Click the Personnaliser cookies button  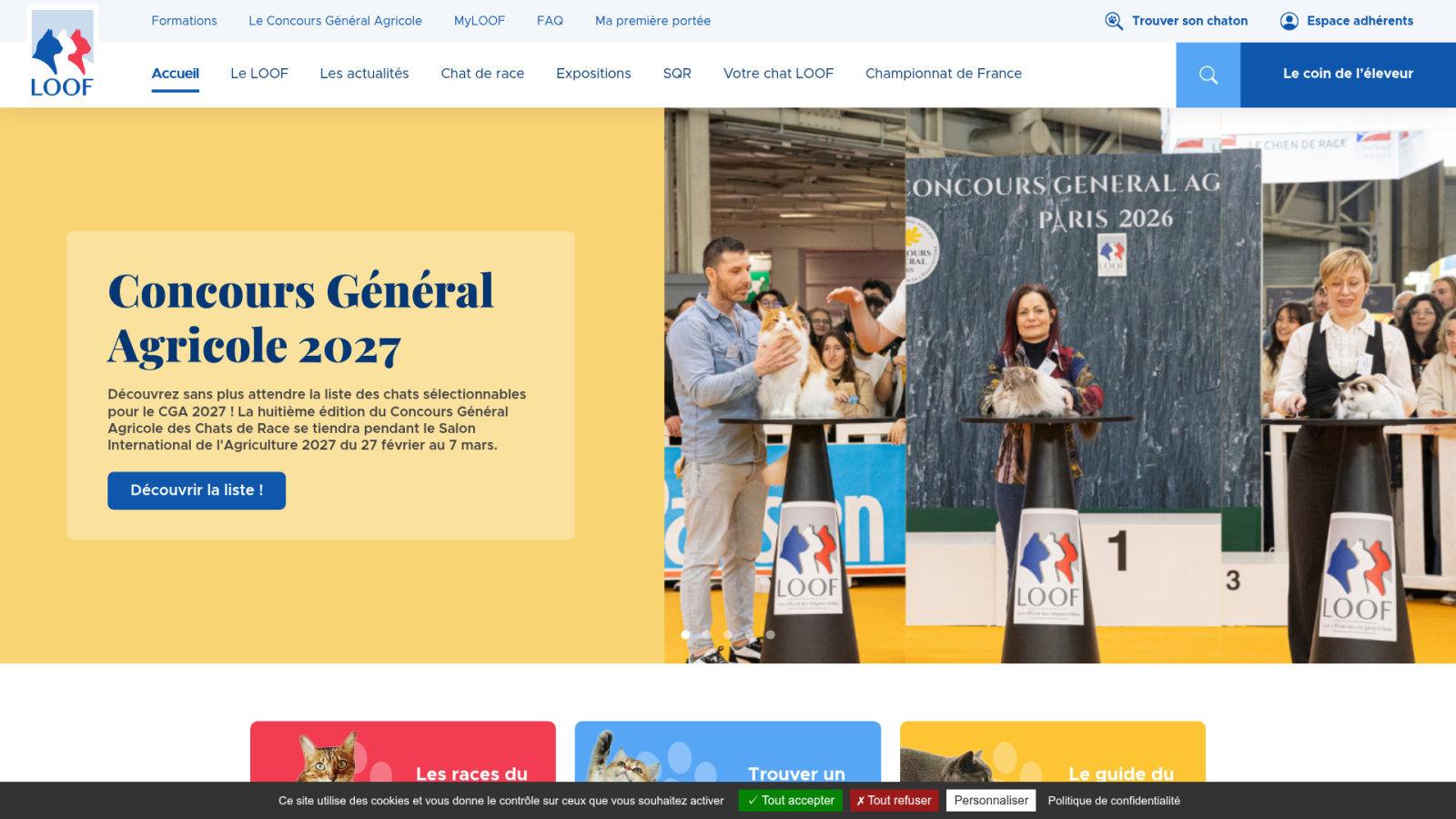click(991, 801)
